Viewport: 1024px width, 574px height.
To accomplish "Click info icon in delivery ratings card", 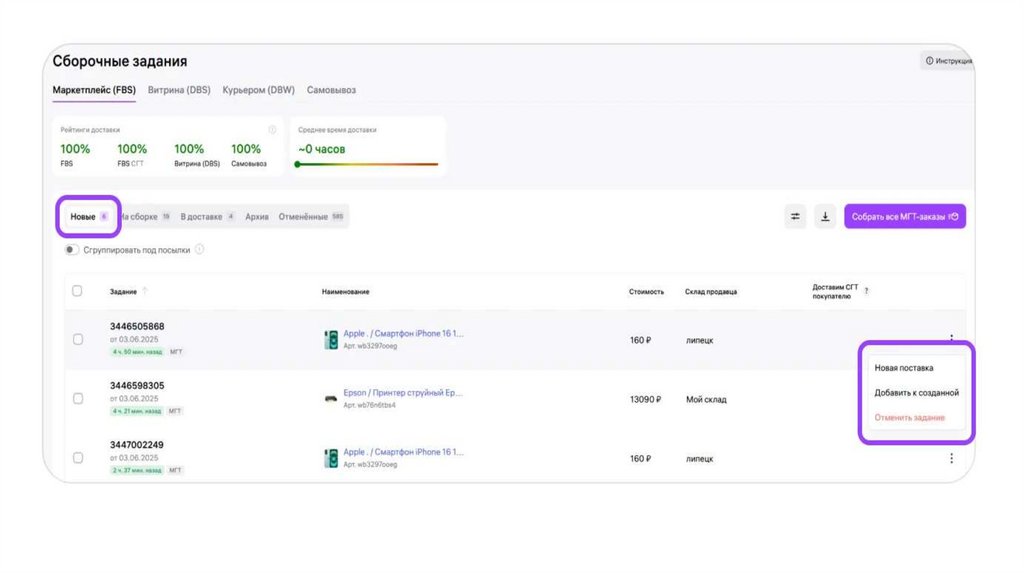I will coord(272,130).
